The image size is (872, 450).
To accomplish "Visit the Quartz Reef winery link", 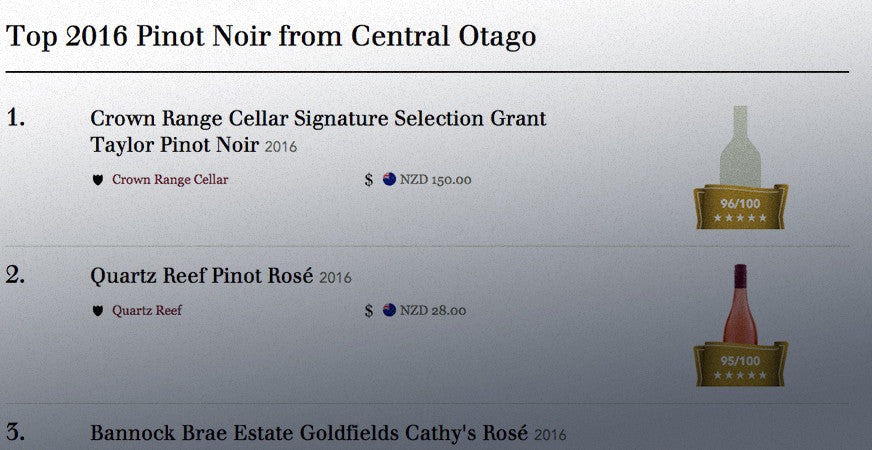I will point(147,311).
